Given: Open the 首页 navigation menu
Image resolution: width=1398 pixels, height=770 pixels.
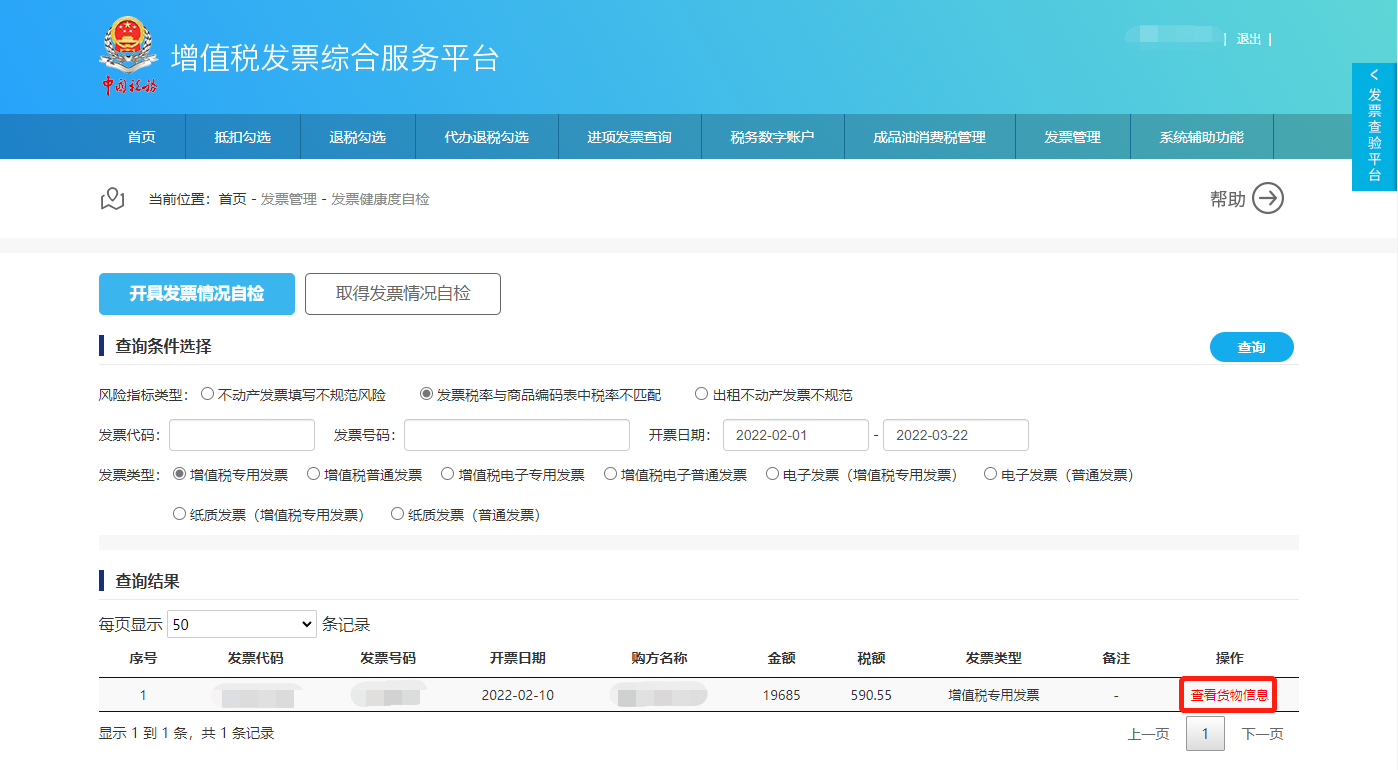Looking at the screenshot, I should pos(142,137).
